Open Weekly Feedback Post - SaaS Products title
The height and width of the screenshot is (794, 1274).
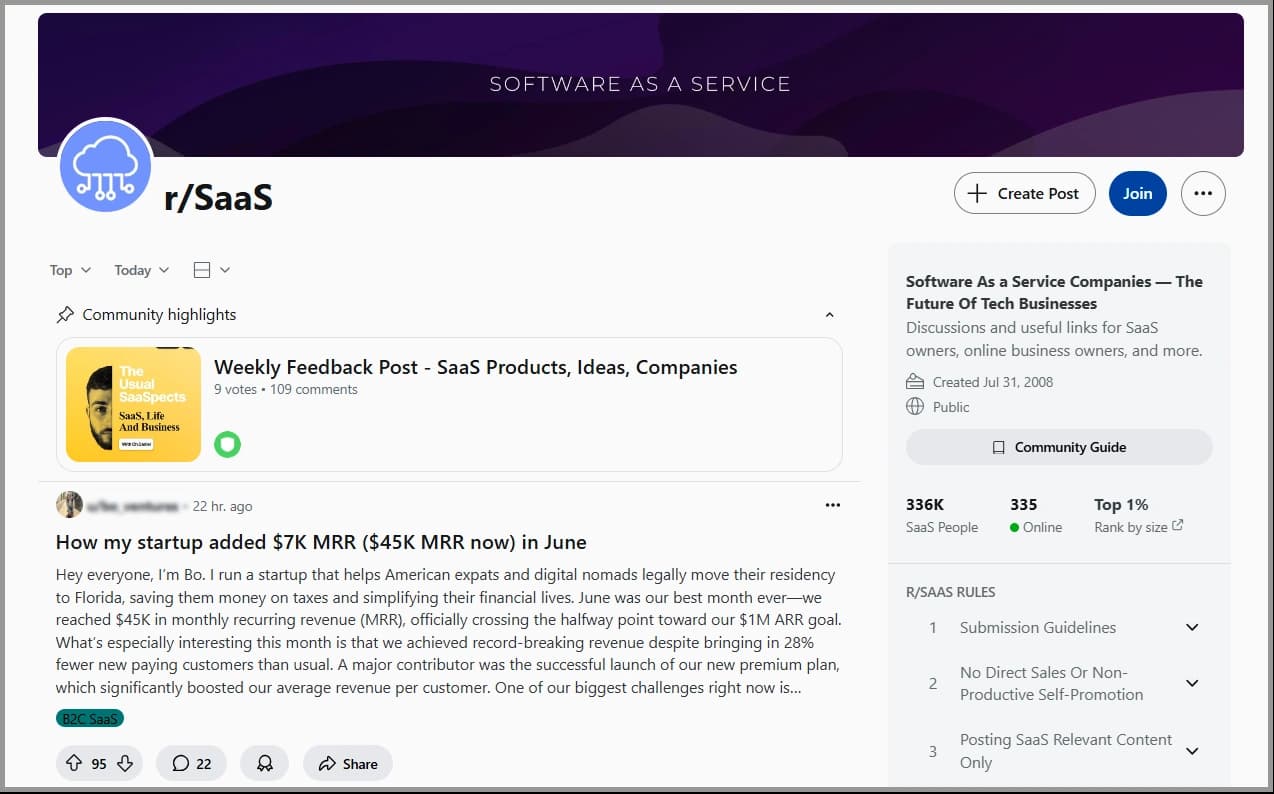coord(475,367)
